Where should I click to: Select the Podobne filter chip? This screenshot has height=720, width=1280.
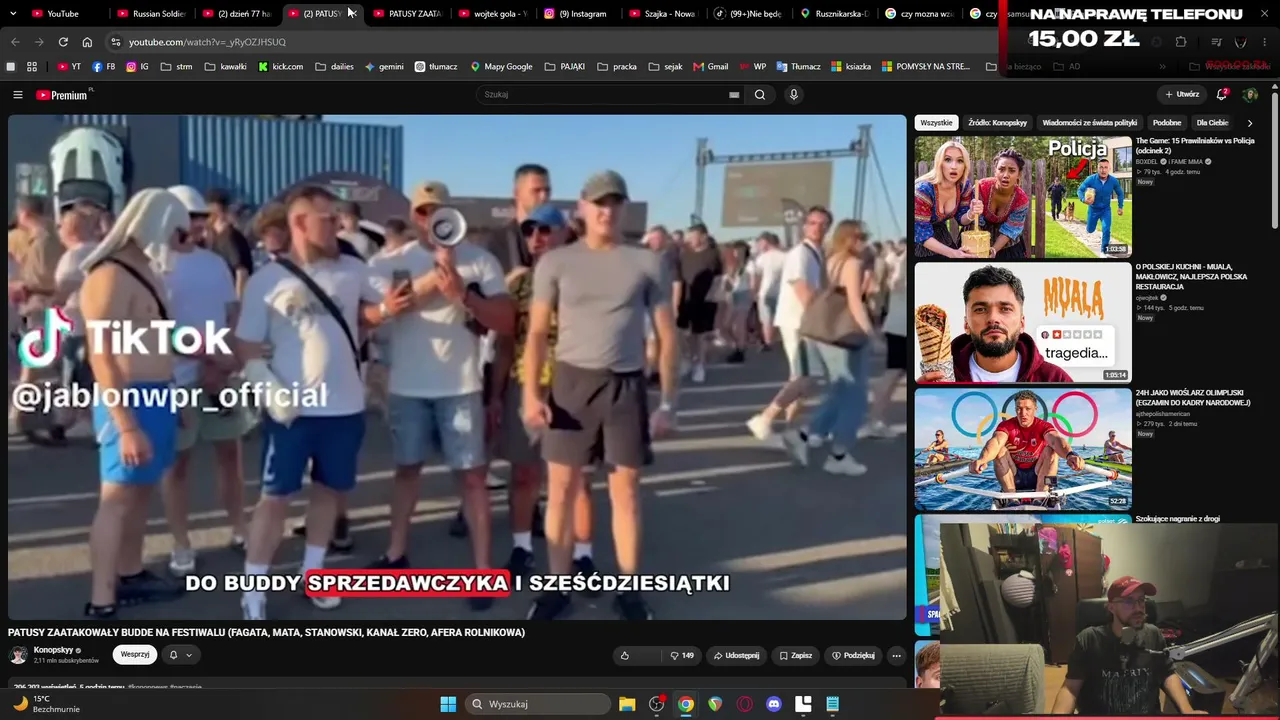tap(1167, 123)
